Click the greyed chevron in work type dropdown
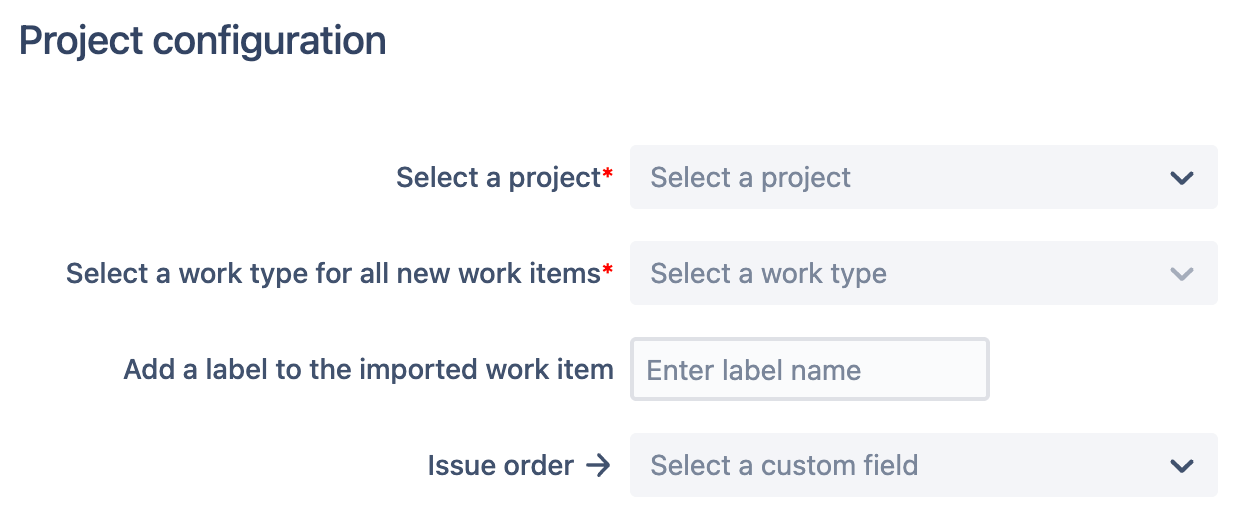Screen dimensions: 1248x528 [1181, 274]
